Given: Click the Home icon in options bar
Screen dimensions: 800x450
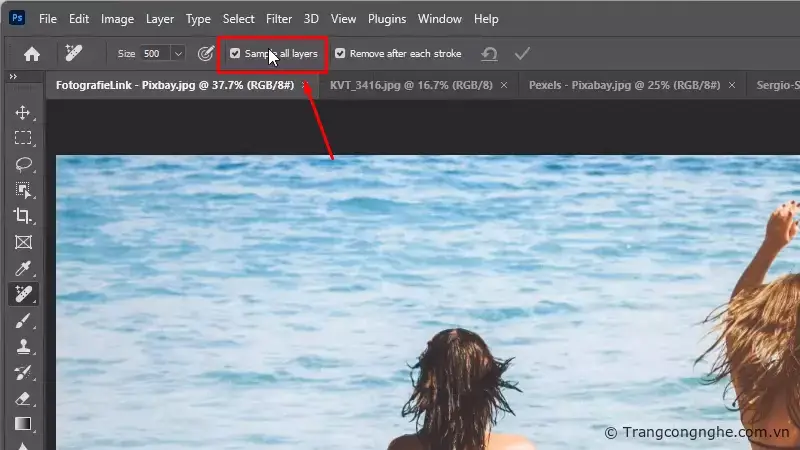Looking at the screenshot, I should coord(32,54).
